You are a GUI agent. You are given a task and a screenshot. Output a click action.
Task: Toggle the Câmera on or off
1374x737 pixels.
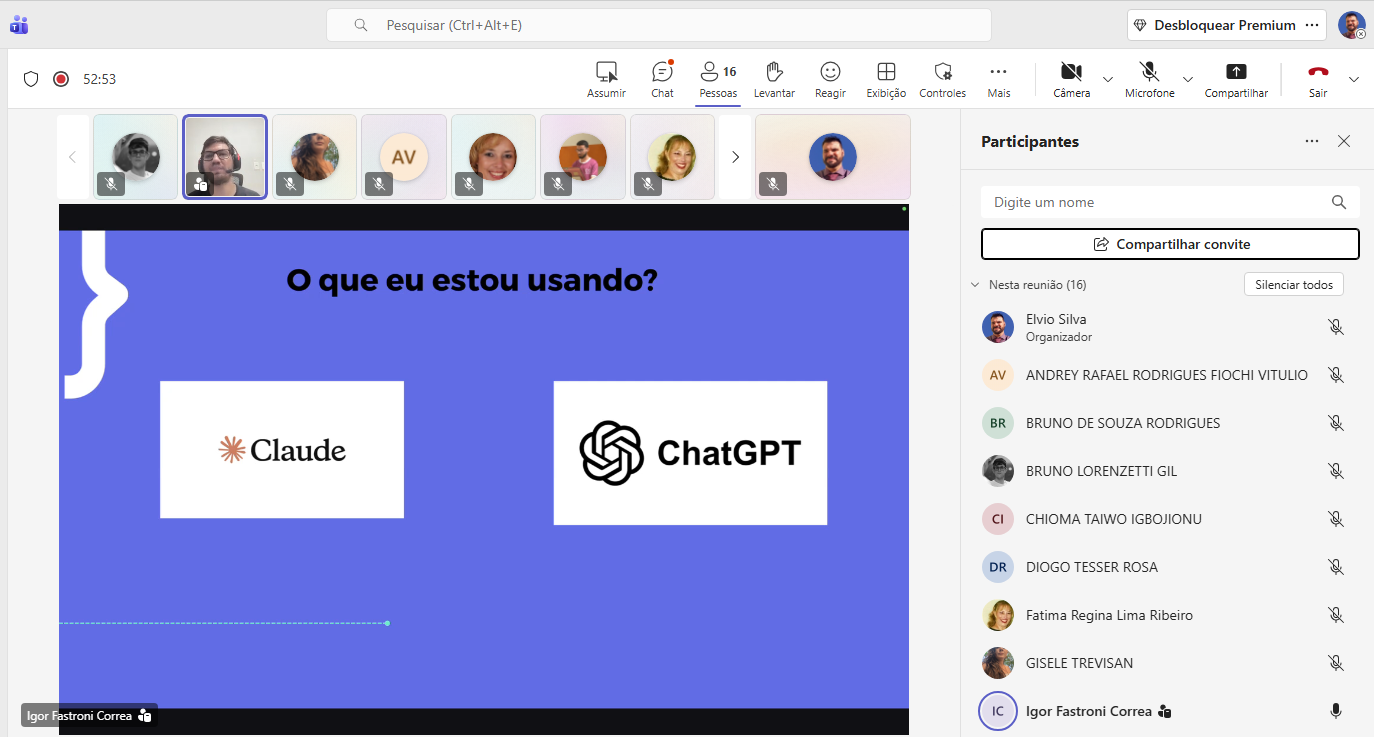[1071, 79]
